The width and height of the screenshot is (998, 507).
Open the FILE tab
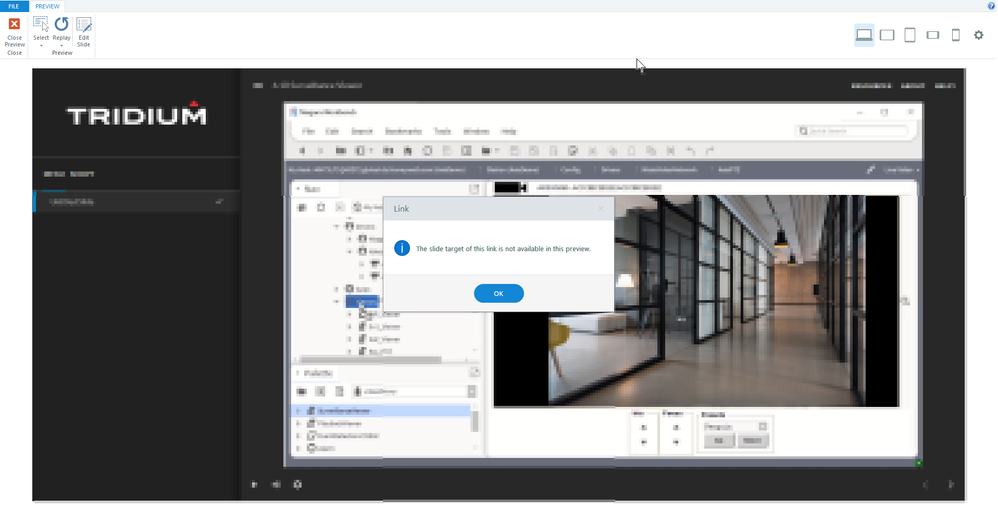coord(13,6)
